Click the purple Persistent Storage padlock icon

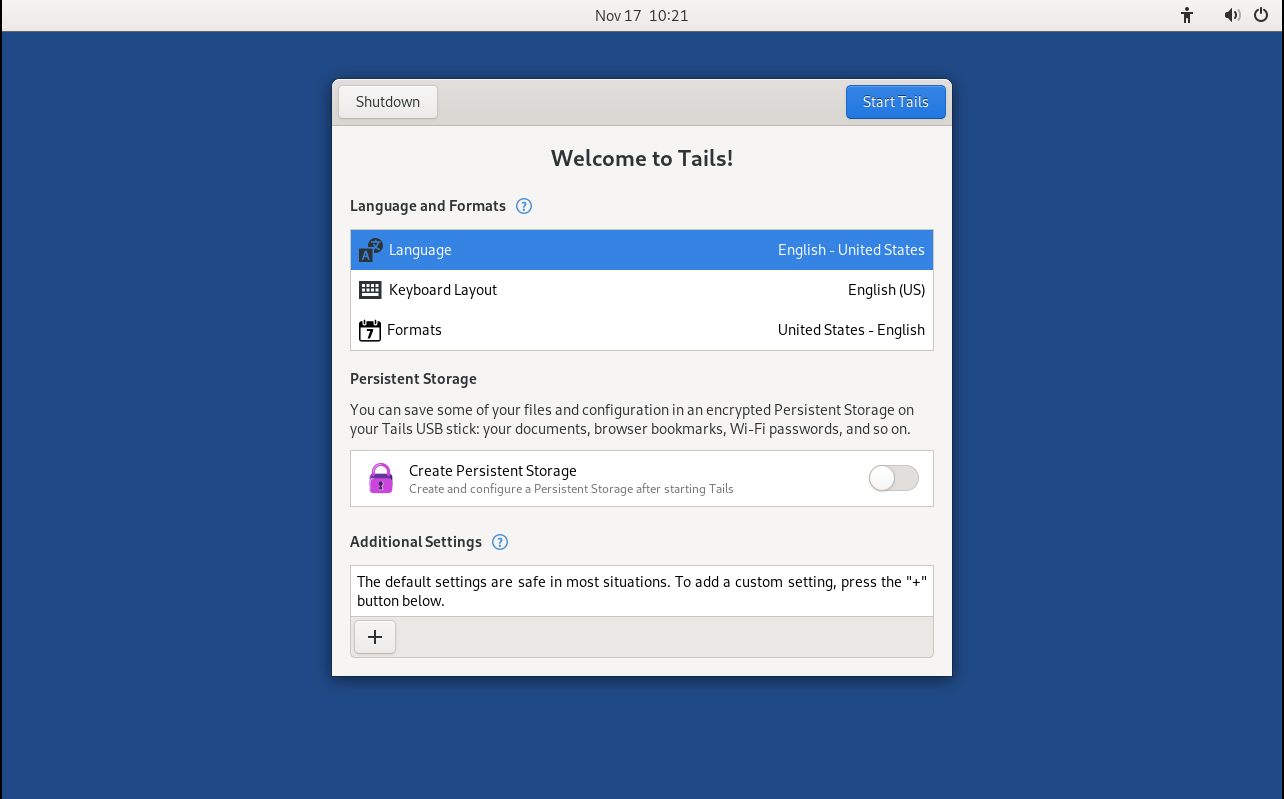(381, 479)
